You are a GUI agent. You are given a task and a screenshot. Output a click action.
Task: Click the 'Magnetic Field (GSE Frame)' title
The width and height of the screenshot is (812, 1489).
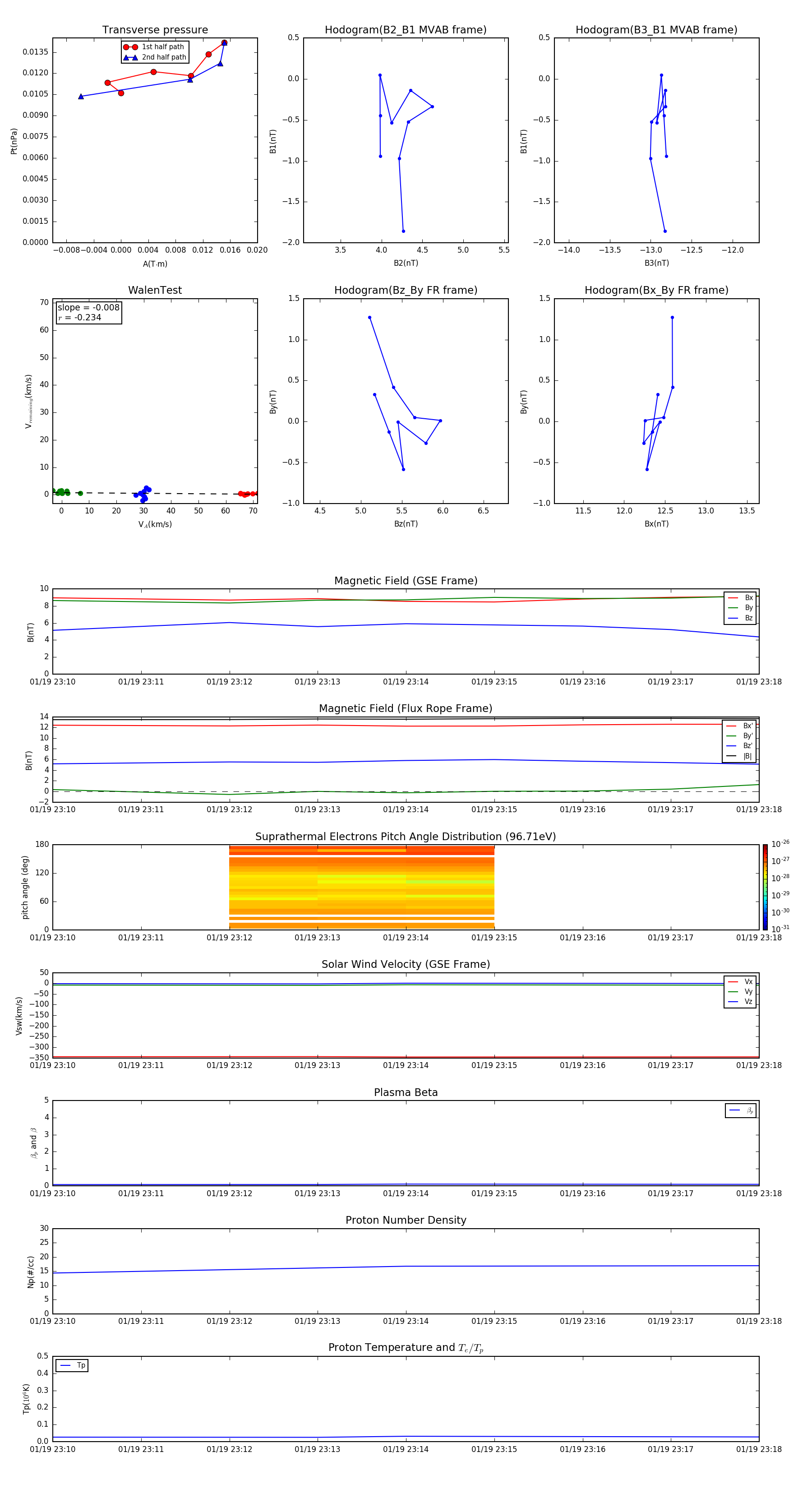coord(406,581)
